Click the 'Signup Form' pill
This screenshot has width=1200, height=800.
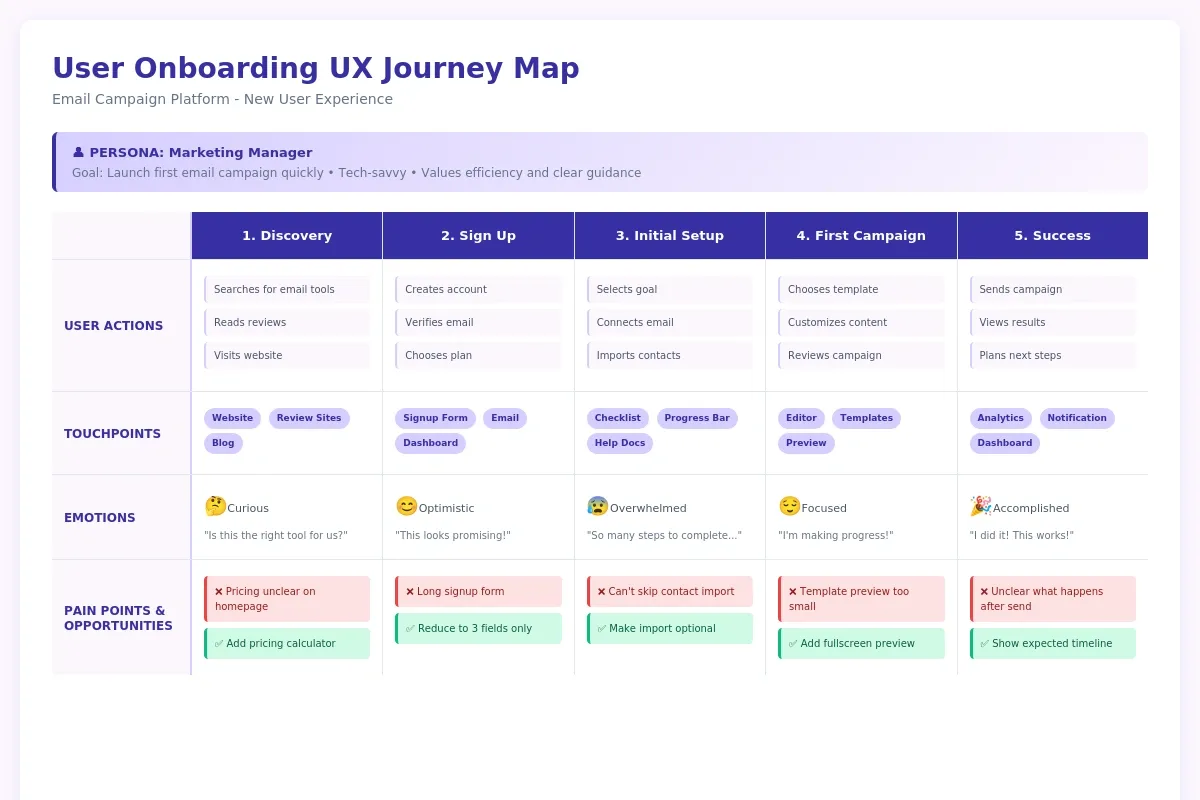tap(435, 418)
